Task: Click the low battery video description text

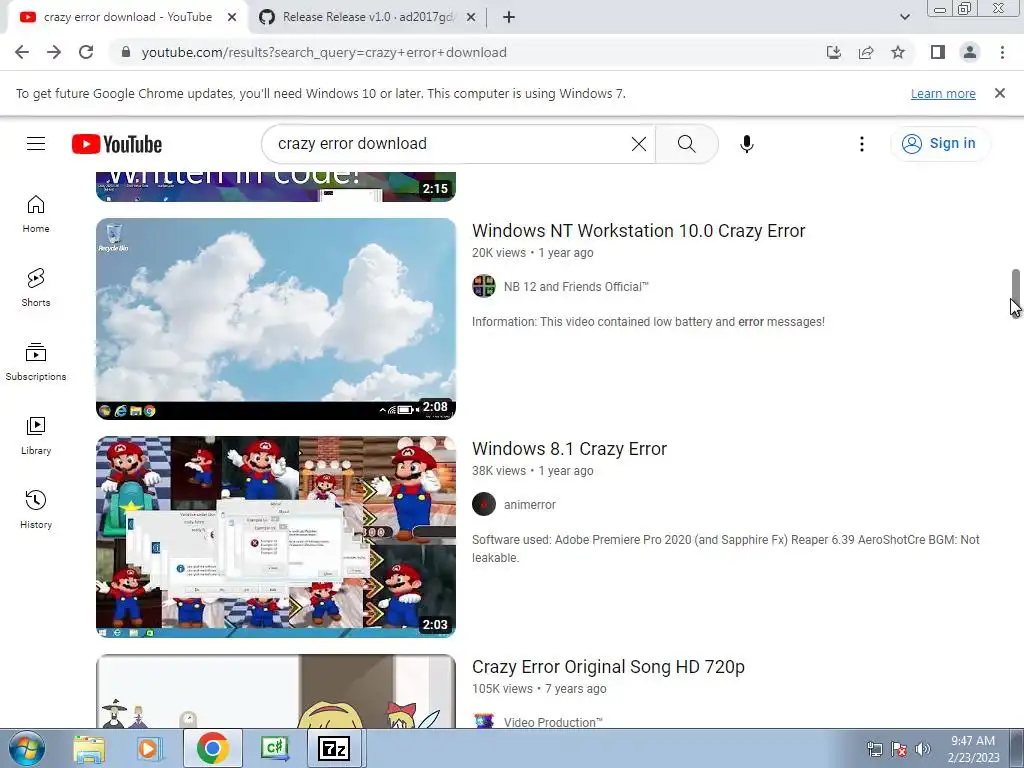Action: coord(648,322)
